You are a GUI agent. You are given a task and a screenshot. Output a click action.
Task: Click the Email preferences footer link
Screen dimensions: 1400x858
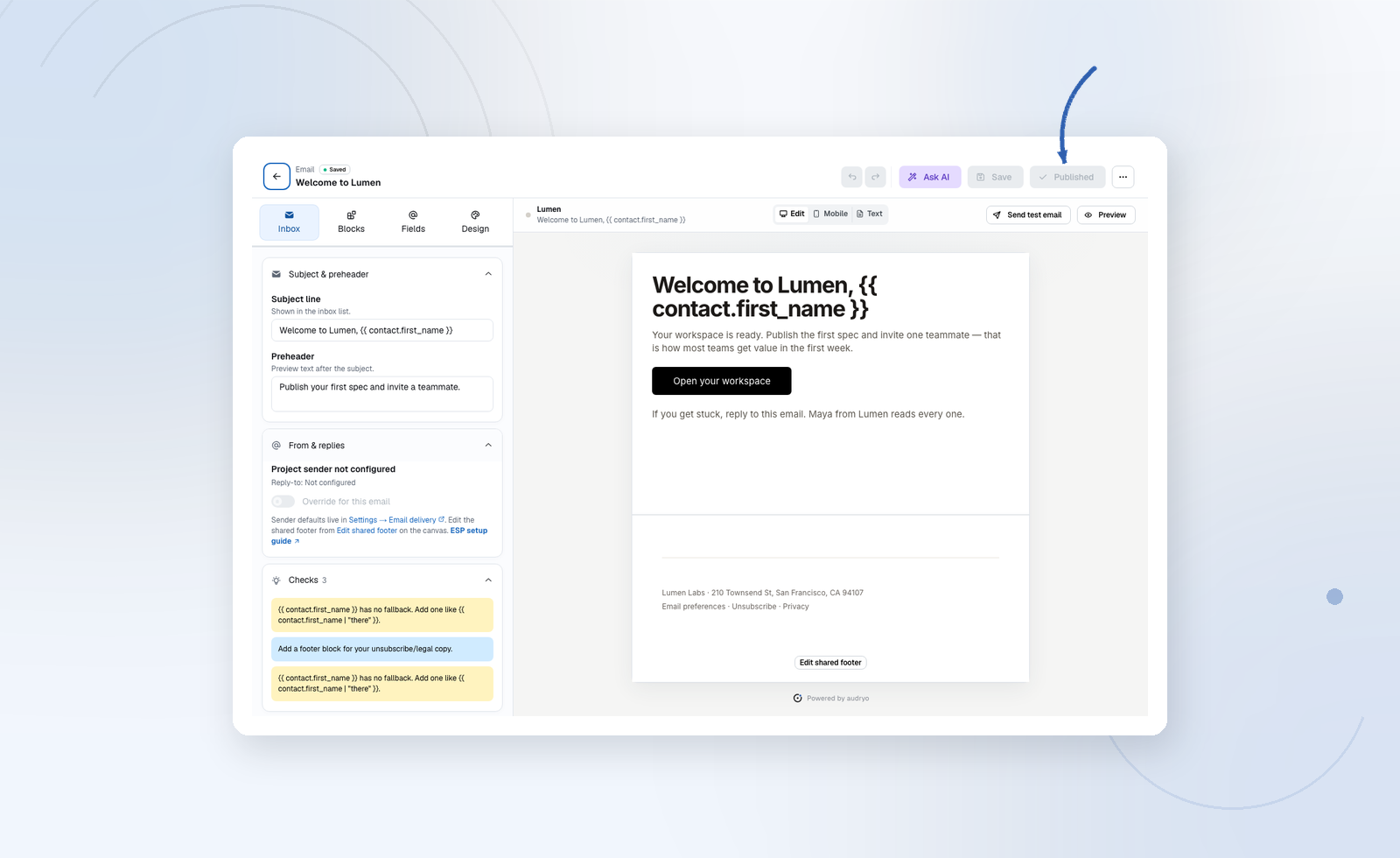click(694, 607)
